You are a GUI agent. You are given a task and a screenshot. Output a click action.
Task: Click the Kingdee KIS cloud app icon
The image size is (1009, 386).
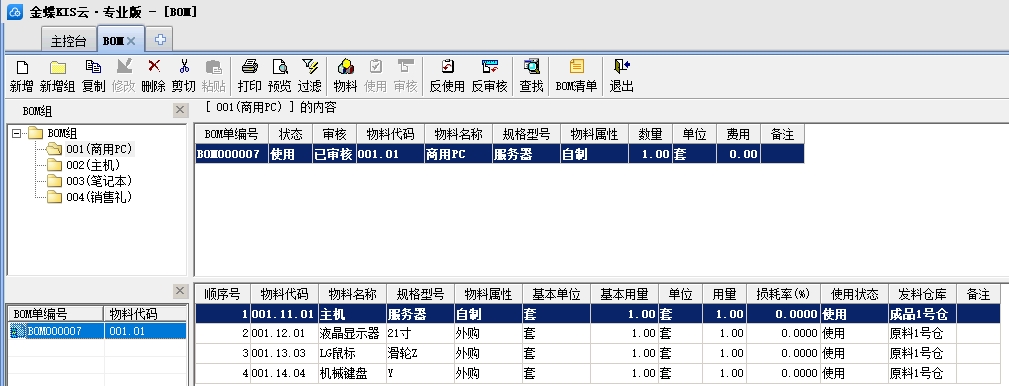tap(14, 12)
